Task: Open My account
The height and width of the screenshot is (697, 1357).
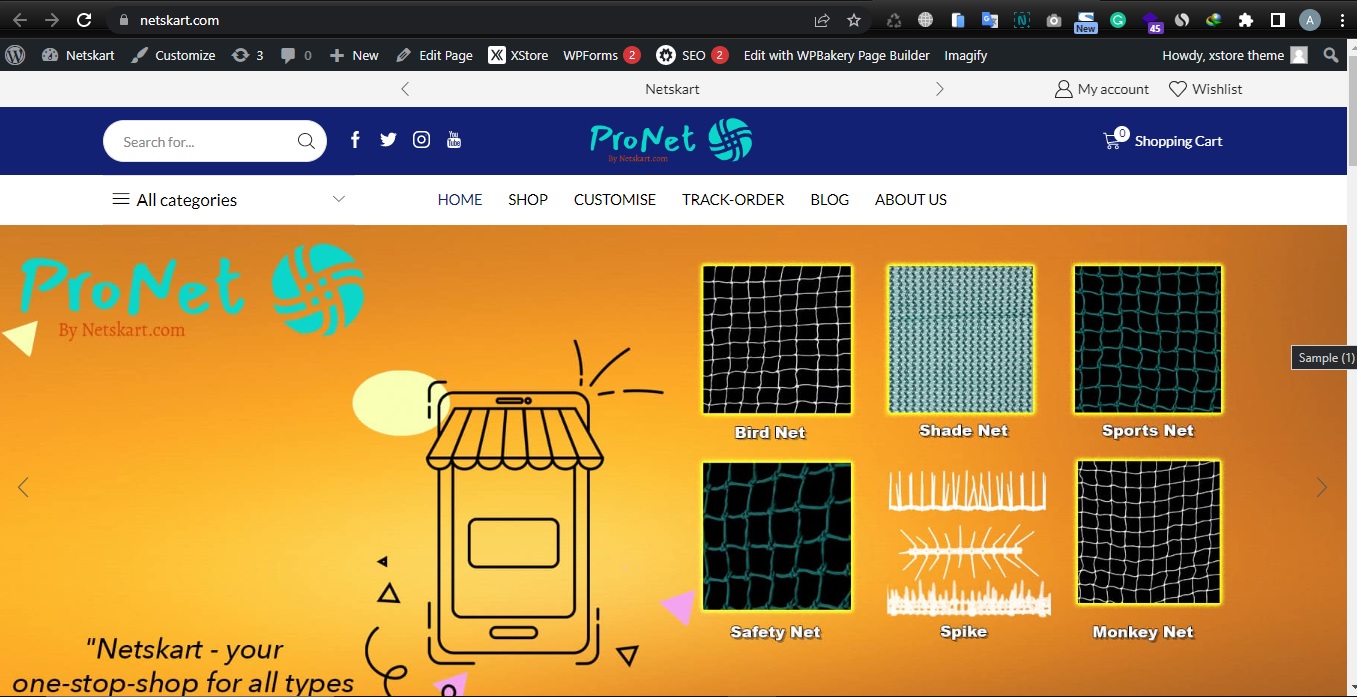Action: (1102, 89)
